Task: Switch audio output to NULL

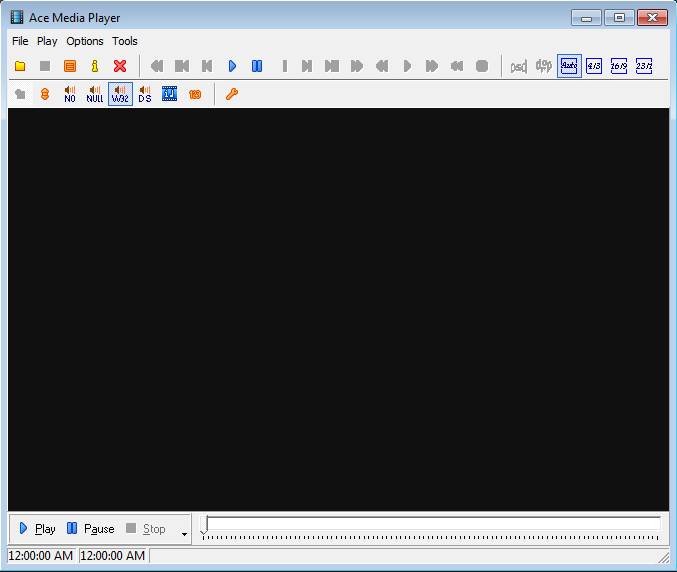Action: pos(95,94)
